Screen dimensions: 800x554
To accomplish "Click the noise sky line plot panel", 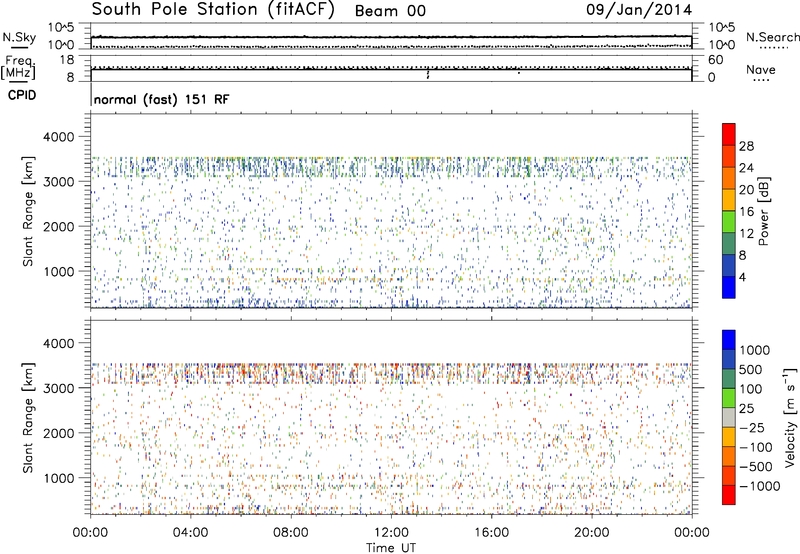I will tap(391, 36).
